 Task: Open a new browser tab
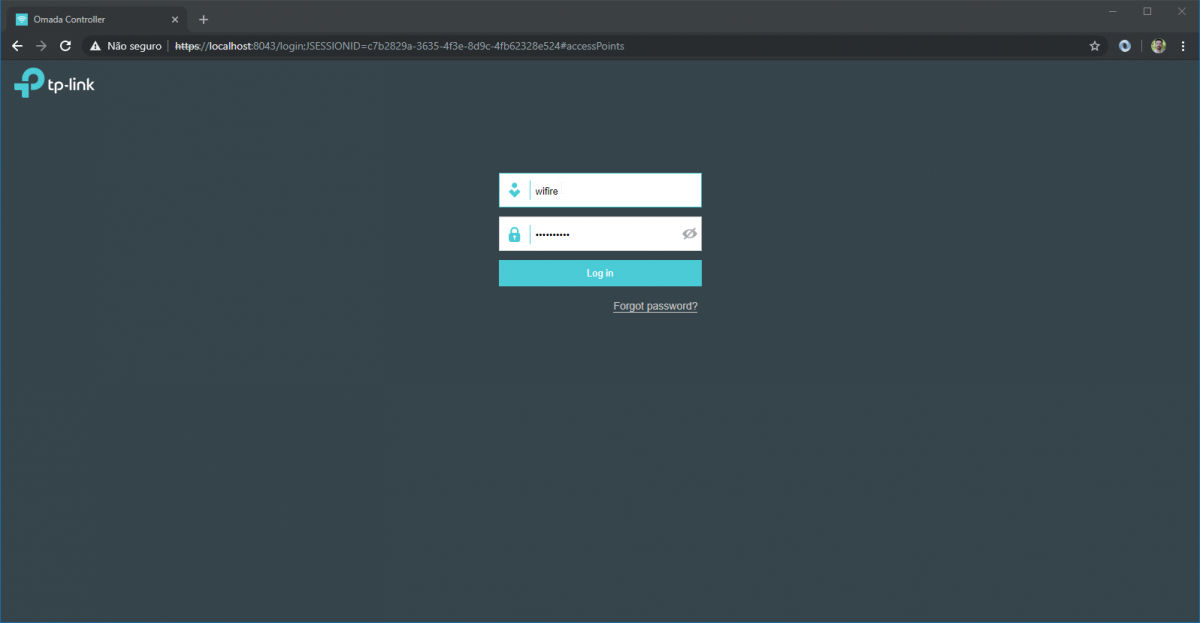click(x=204, y=18)
